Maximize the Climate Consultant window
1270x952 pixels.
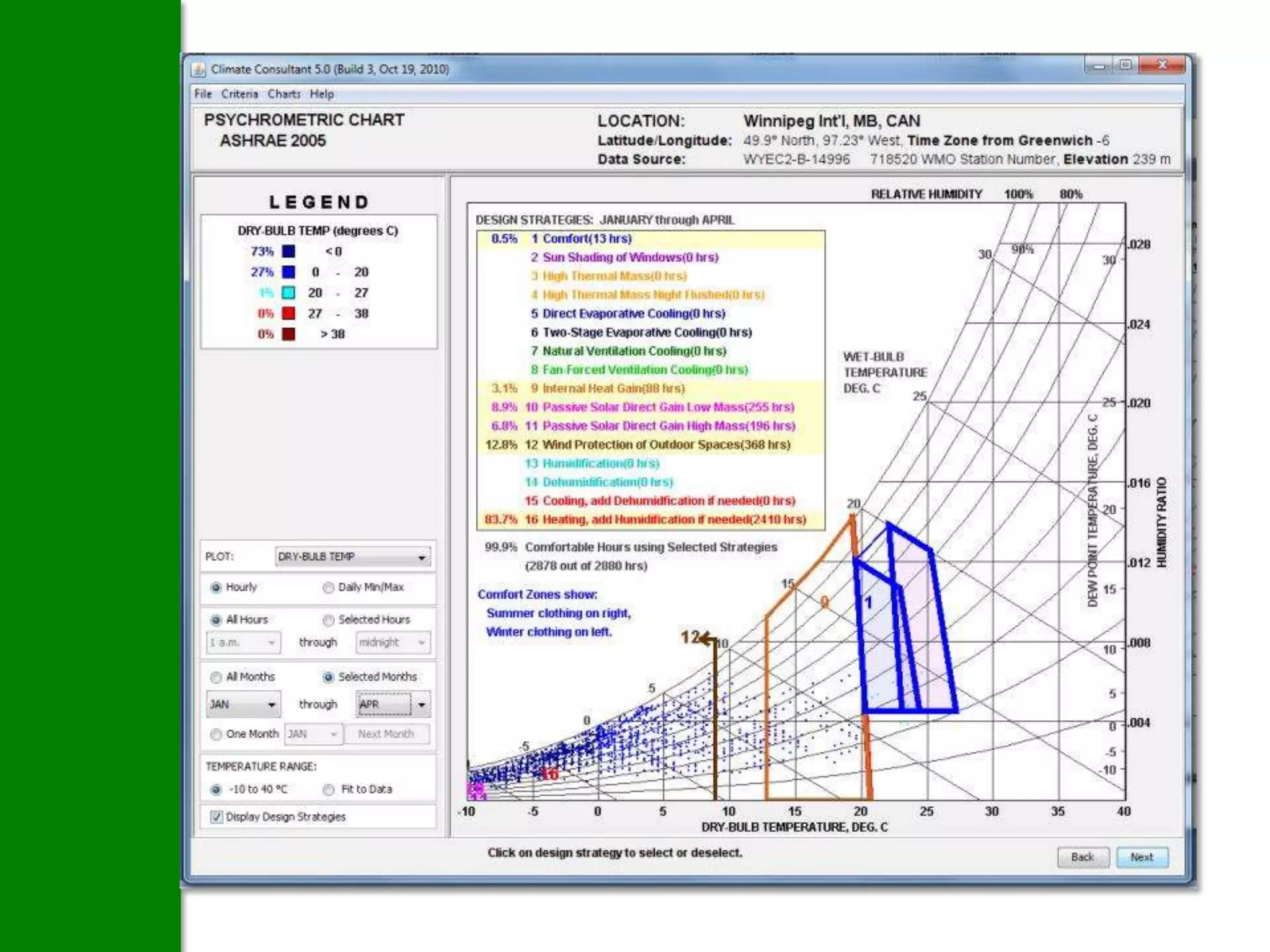1126,65
